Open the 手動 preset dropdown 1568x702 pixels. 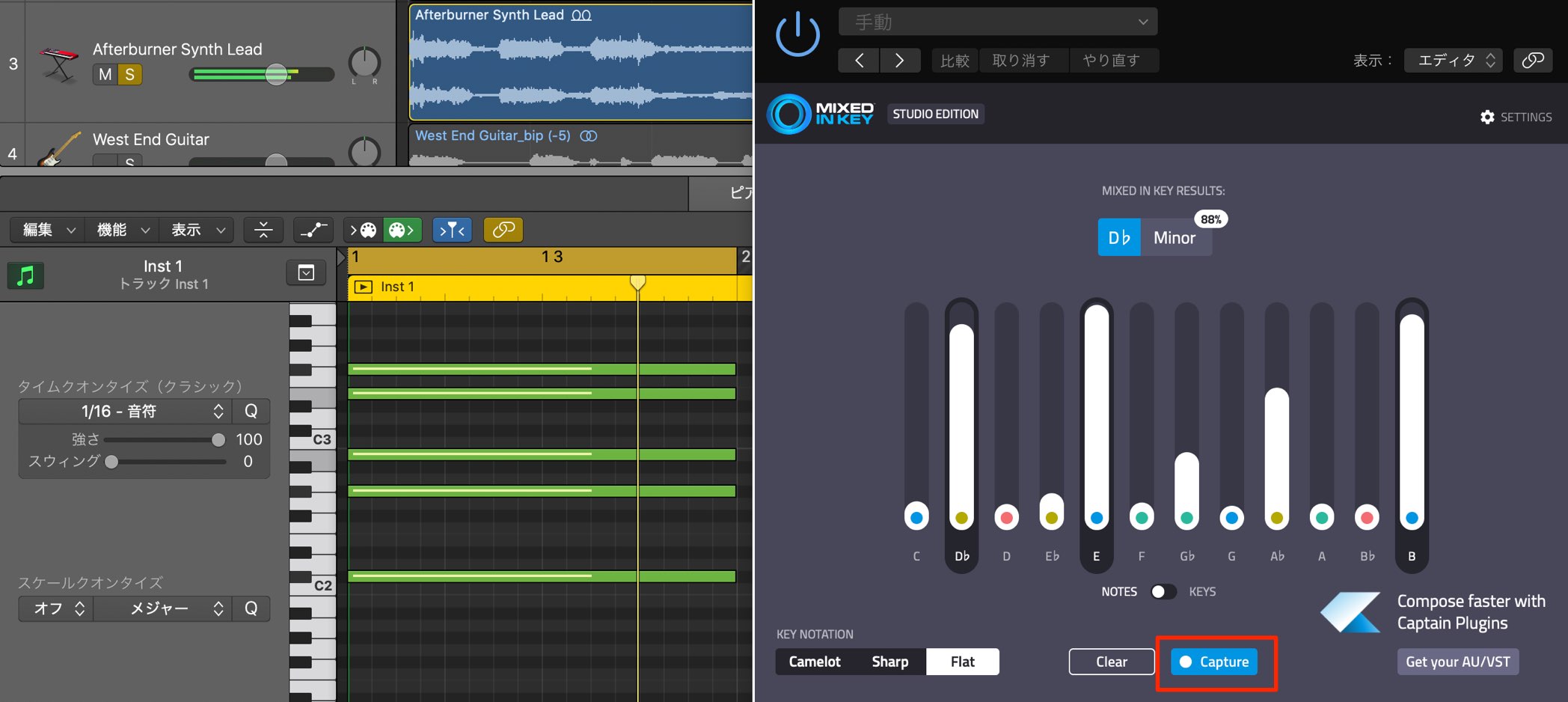pyautogui.click(x=998, y=22)
